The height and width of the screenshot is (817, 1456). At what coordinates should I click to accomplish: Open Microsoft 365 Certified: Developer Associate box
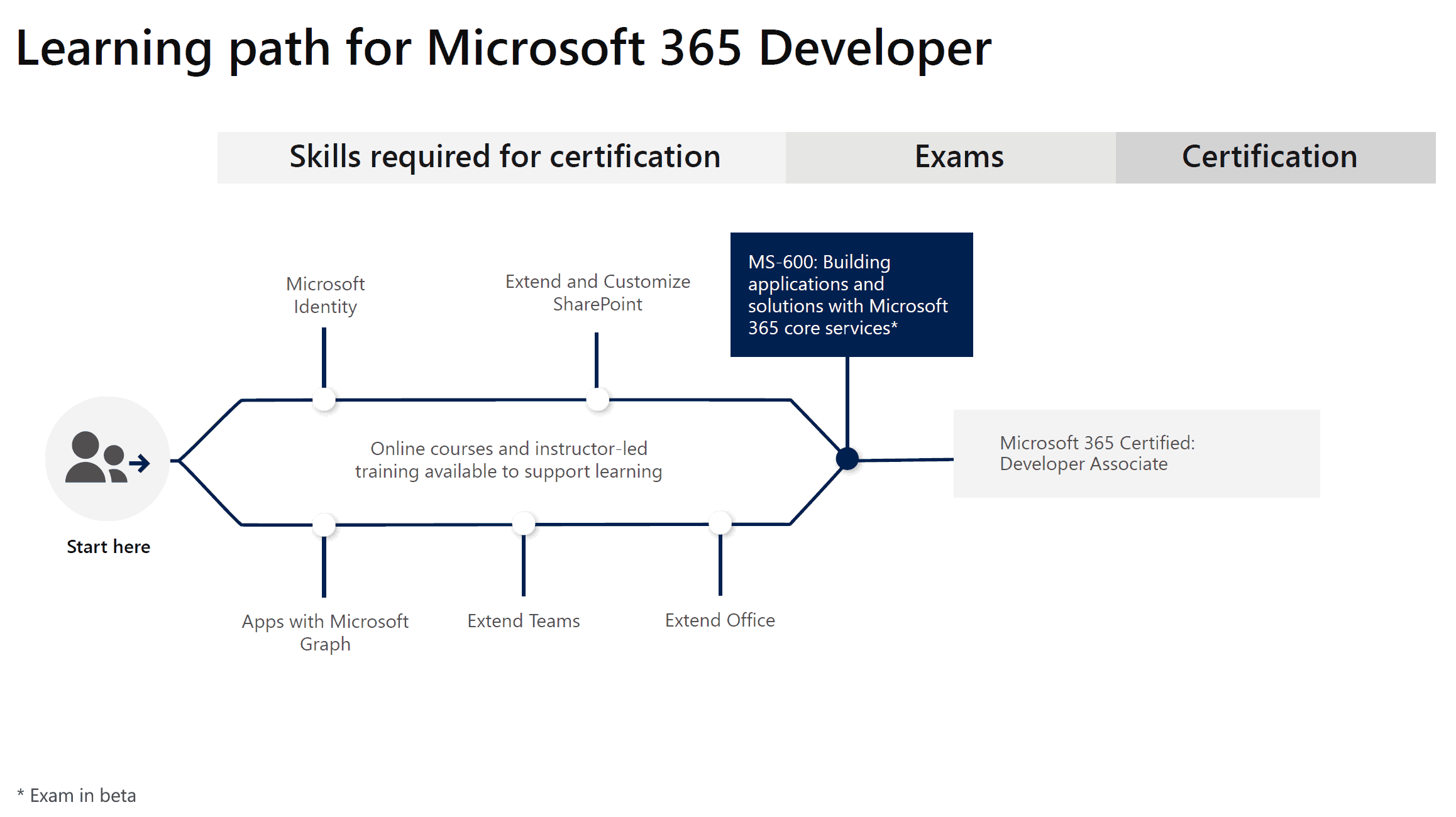[x=1137, y=454]
